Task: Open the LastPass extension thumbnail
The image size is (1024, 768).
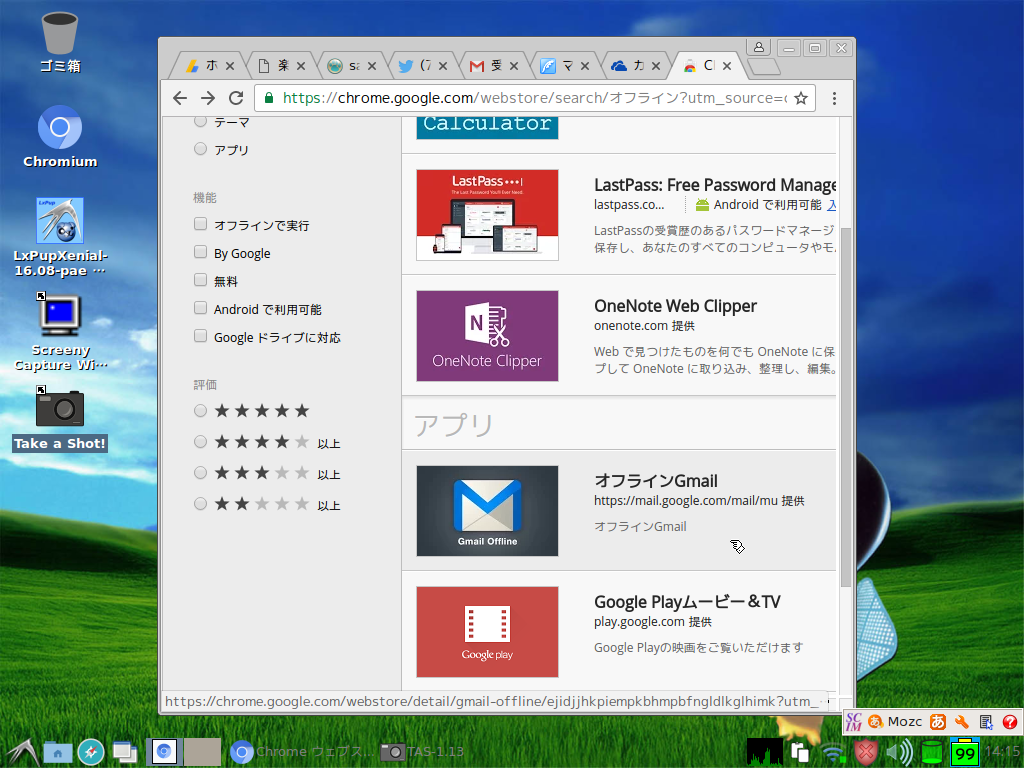Action: point(487,215)
